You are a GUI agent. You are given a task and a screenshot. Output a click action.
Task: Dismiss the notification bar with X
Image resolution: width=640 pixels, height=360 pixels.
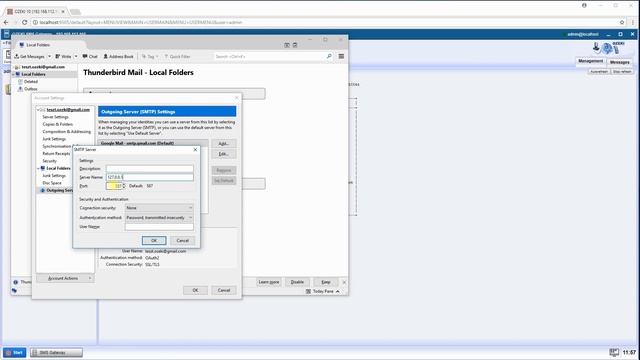[344, 282]
